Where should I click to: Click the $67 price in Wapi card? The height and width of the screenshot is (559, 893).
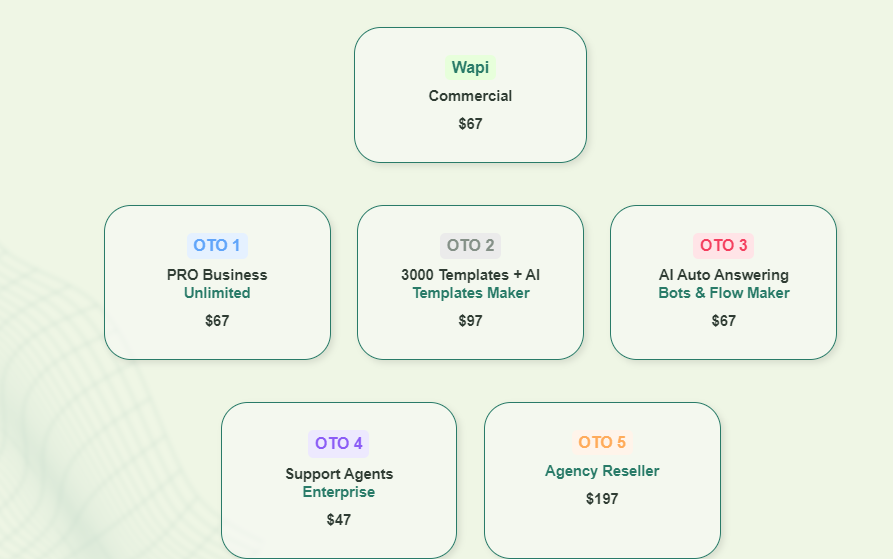coord(470,124)
